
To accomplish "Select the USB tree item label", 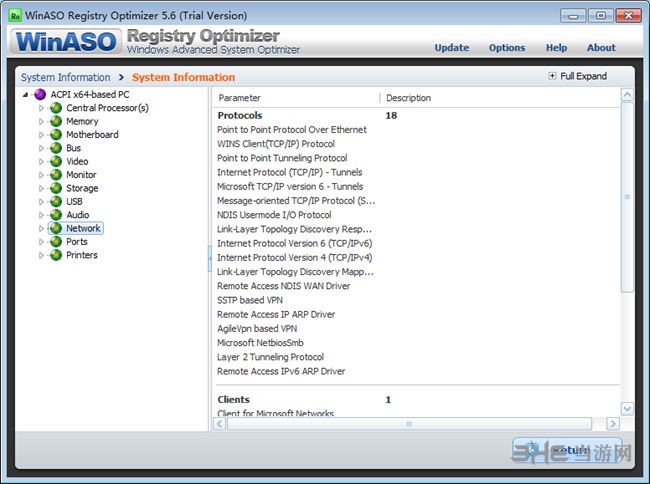I will pos(74,201).
